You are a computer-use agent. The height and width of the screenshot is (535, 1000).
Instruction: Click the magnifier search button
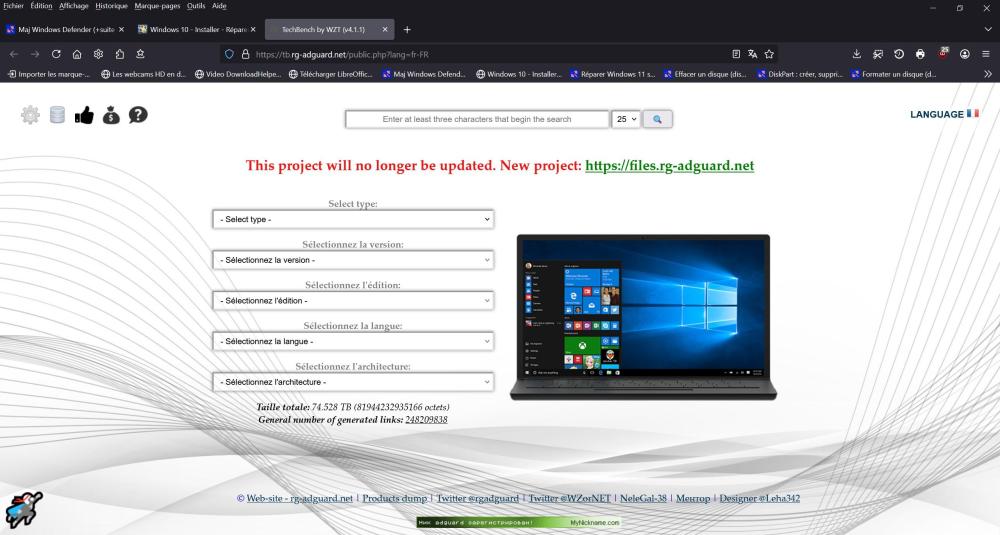click(x=657, y=119)
